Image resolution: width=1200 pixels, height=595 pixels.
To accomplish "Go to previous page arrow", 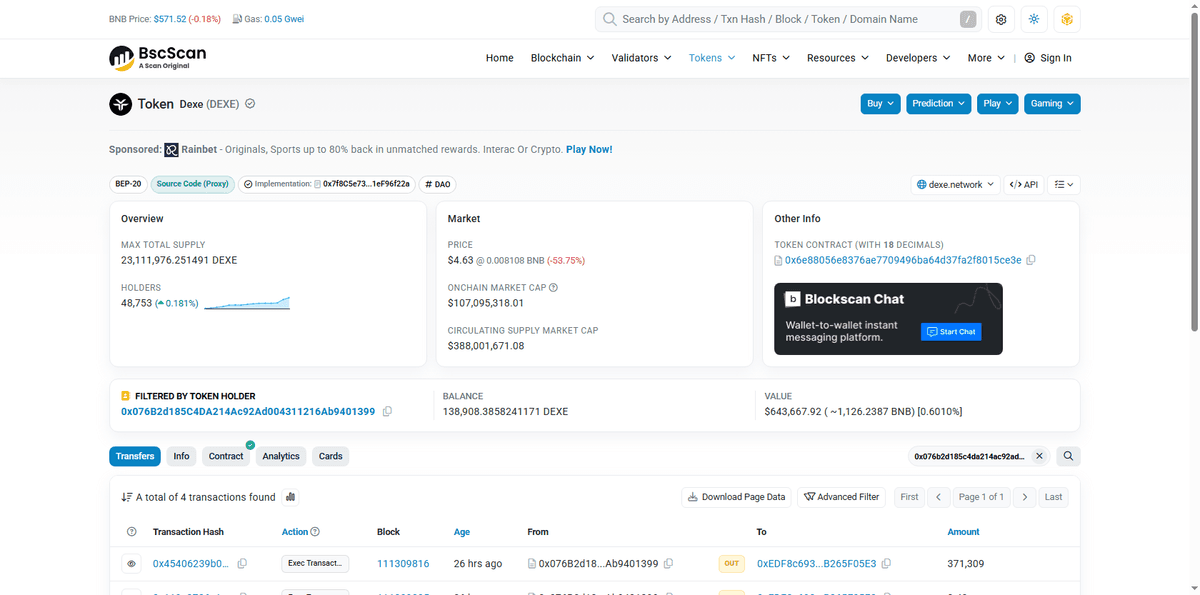I will pos(938,497).
